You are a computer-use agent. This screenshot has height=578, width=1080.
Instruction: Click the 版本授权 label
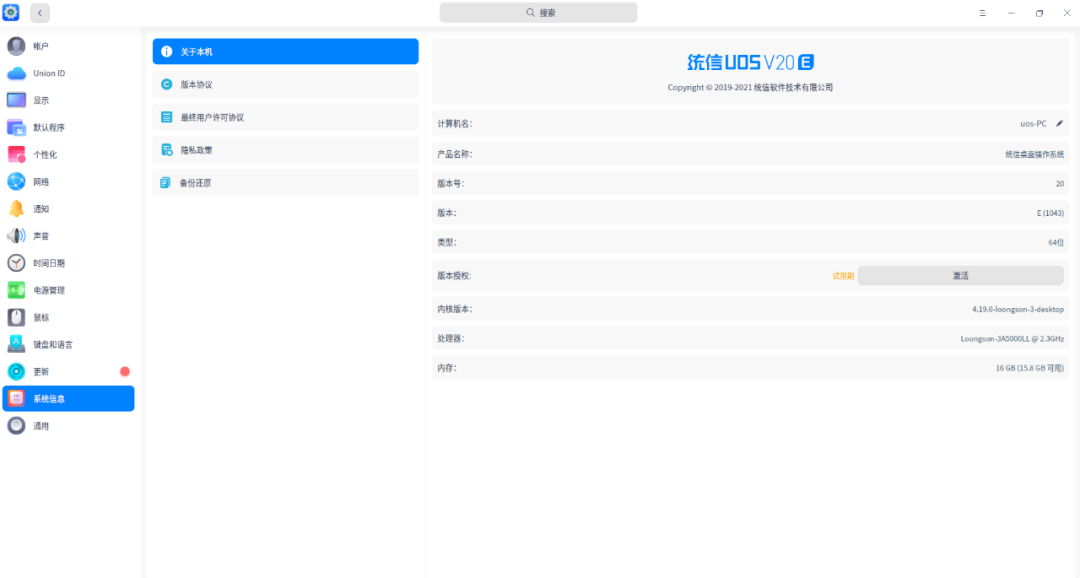455,276
